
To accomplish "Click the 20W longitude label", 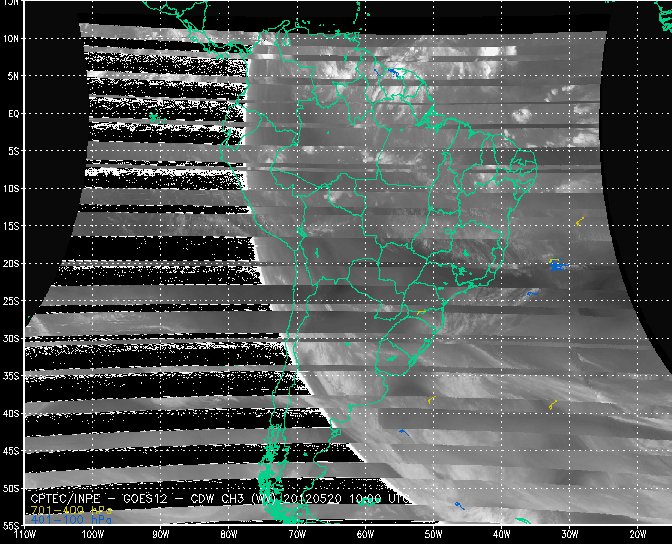I will [x=638, y=535].
